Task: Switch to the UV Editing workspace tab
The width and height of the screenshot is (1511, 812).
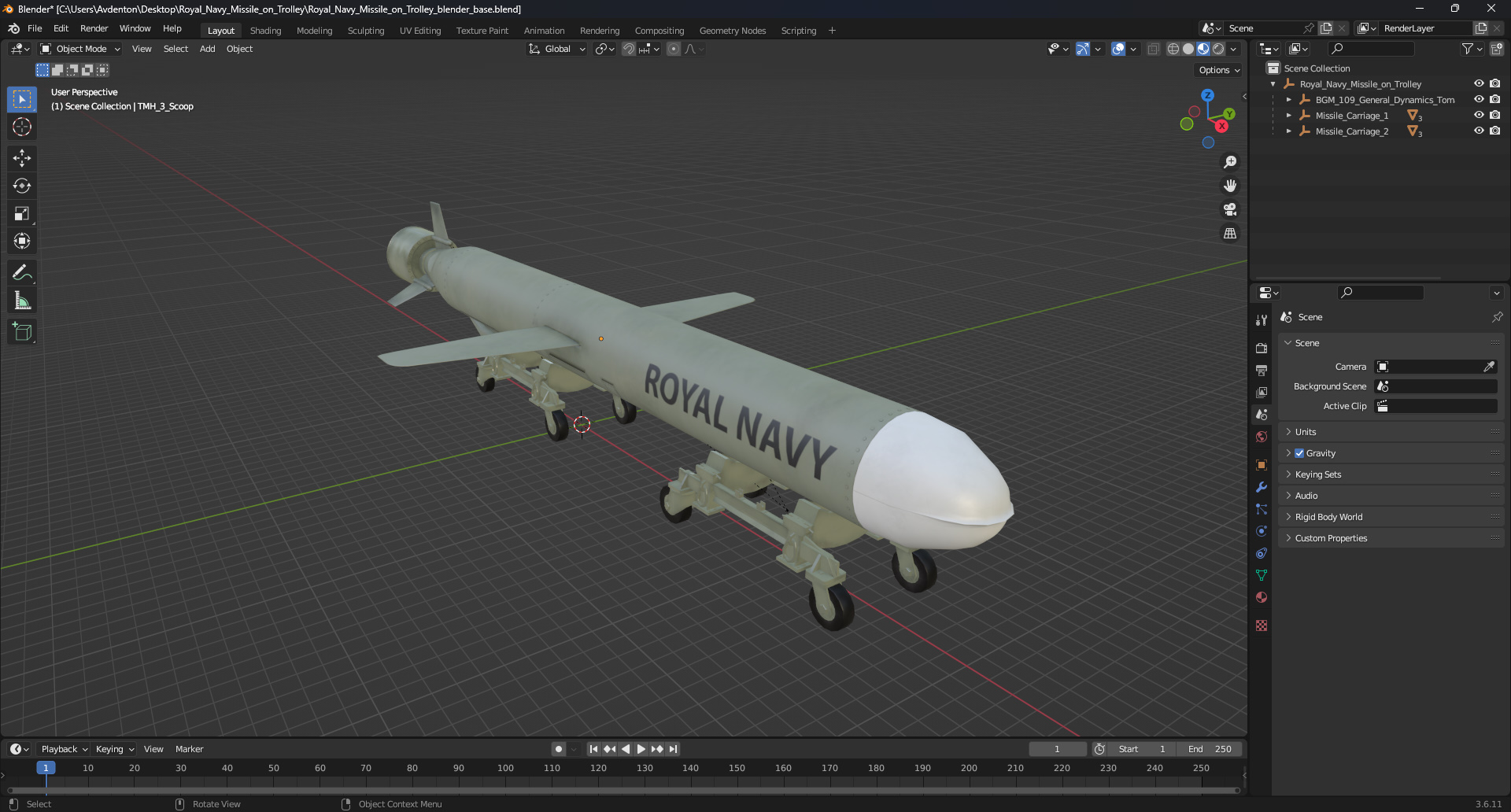Action: pyautogui.click(x=420, y=31)
